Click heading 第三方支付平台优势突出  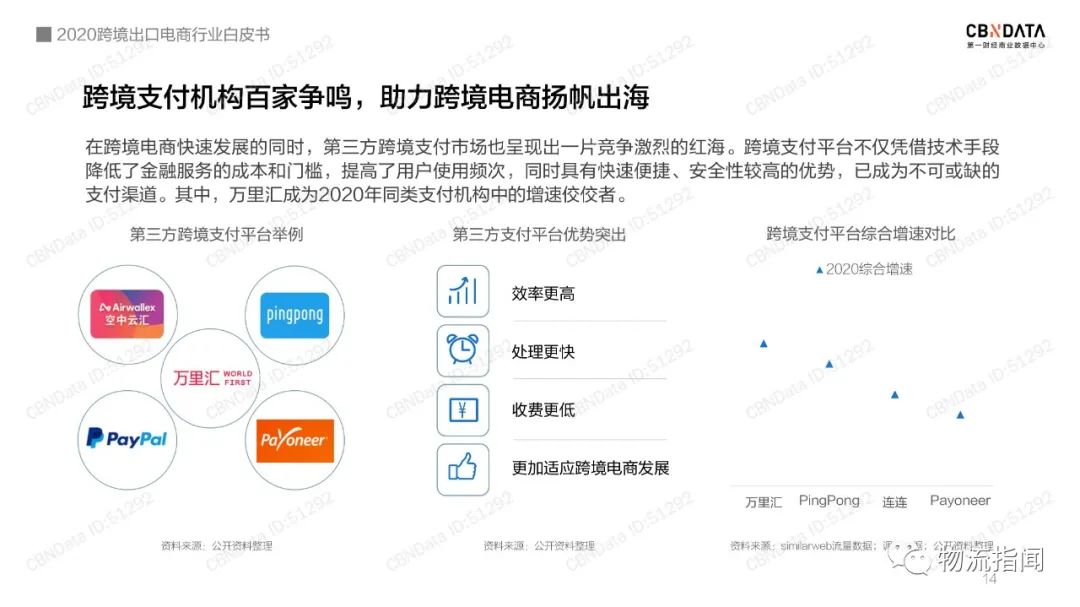pos(539,235)
